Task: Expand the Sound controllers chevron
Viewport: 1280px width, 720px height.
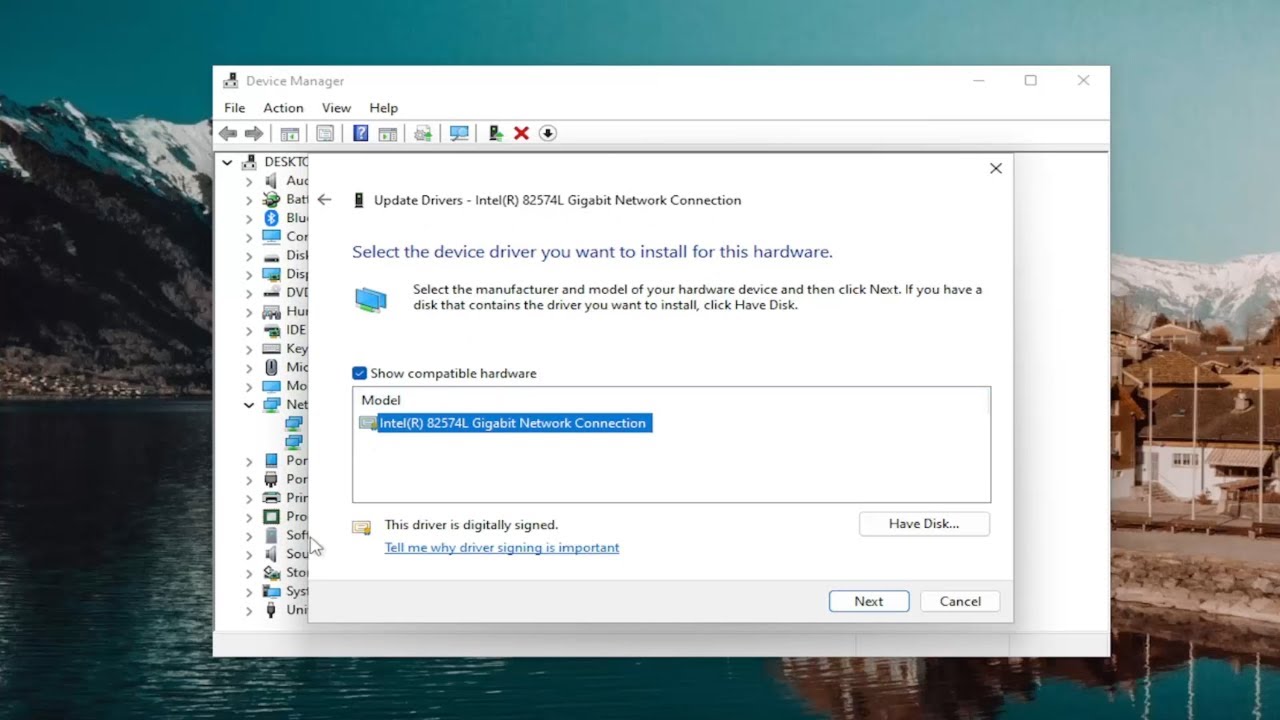Action: point(249,554)
